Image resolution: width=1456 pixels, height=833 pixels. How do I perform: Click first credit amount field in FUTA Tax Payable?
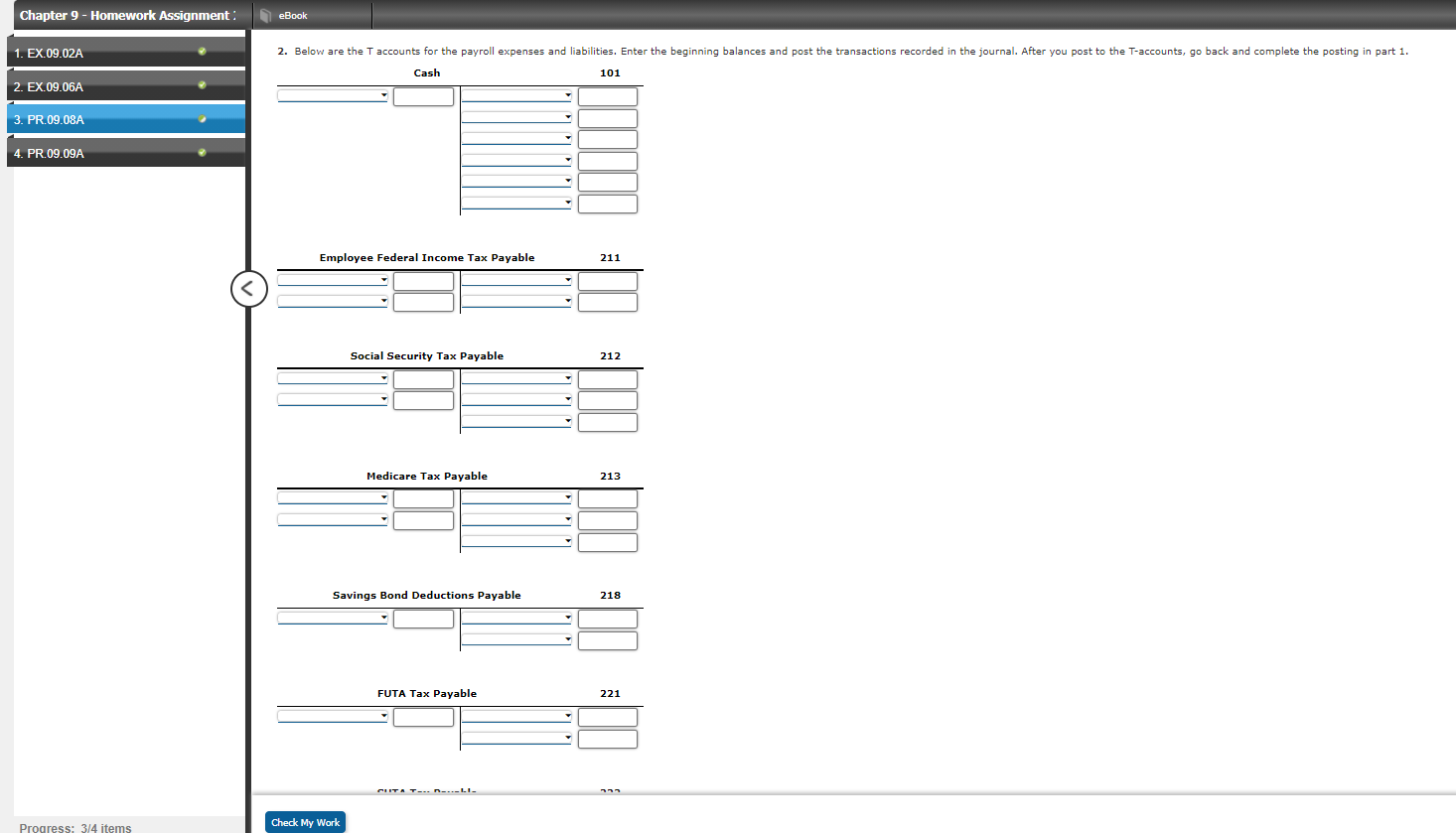point(608,717)
